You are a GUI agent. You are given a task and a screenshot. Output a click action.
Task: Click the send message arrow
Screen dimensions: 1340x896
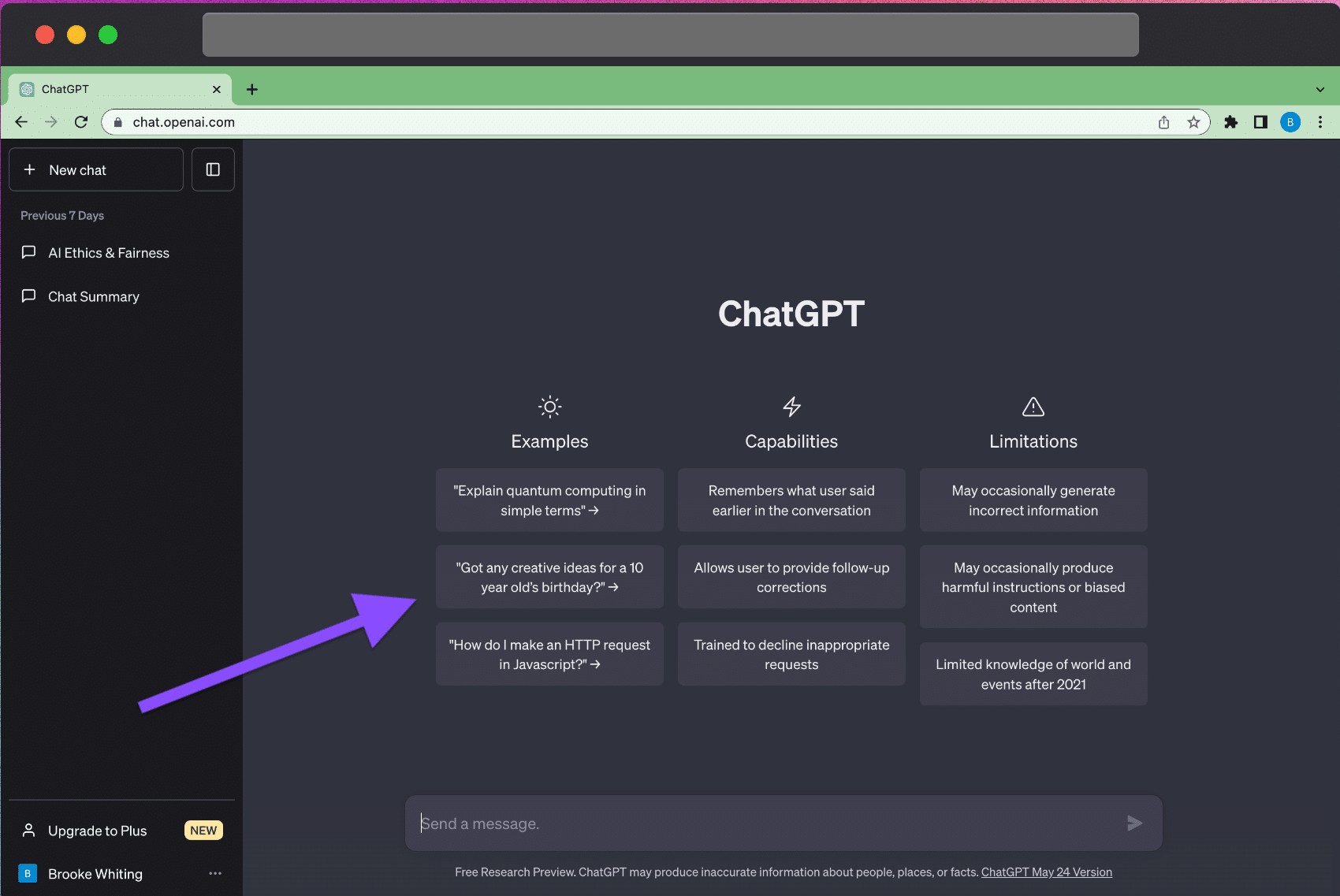(1133, 823)
